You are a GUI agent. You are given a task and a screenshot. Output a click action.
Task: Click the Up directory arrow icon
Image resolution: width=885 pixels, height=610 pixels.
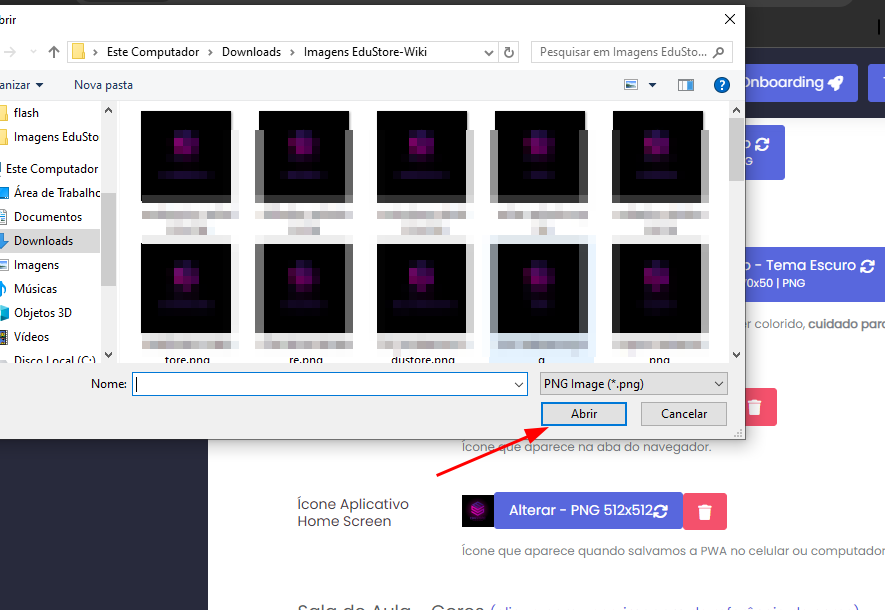(54, 52)
